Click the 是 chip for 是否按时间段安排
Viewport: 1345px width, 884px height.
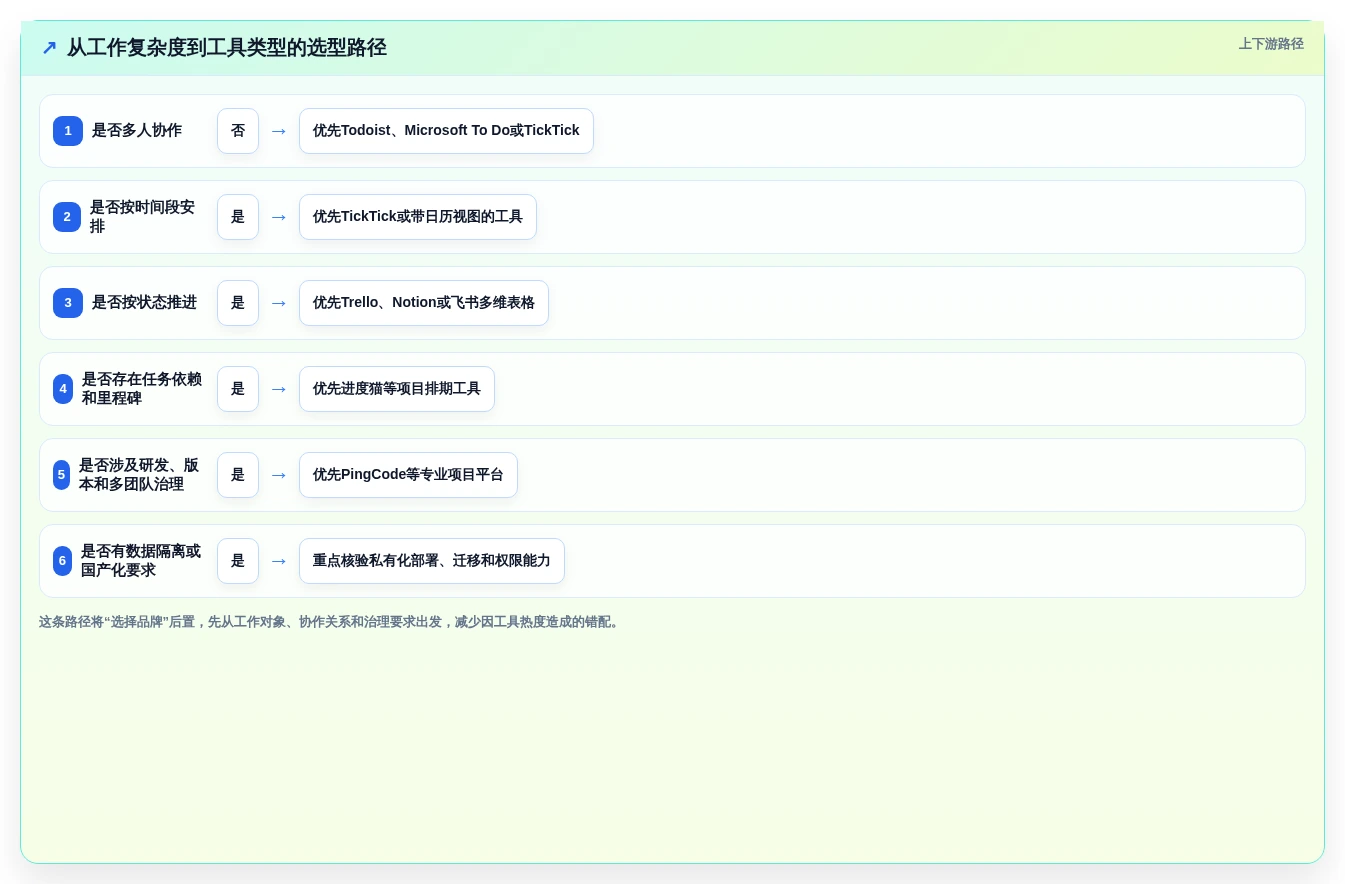tap(238, 217)
